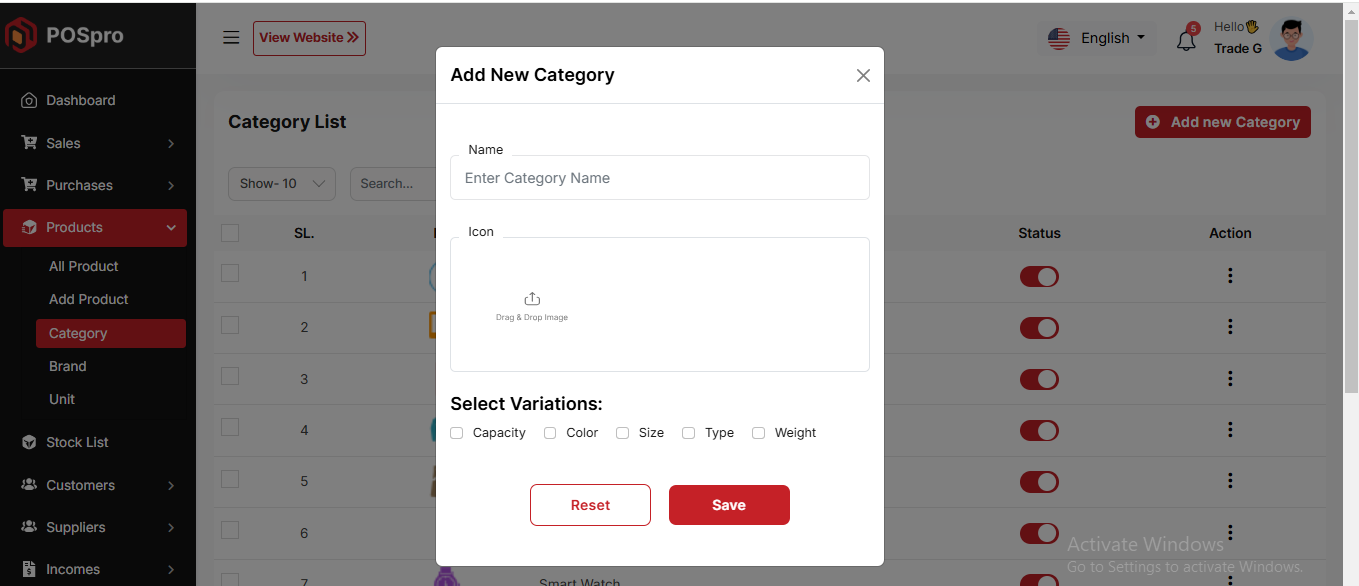Tick the Weight variation checkbox
This screenshot has width=1359, height=586.
(759, 433)
